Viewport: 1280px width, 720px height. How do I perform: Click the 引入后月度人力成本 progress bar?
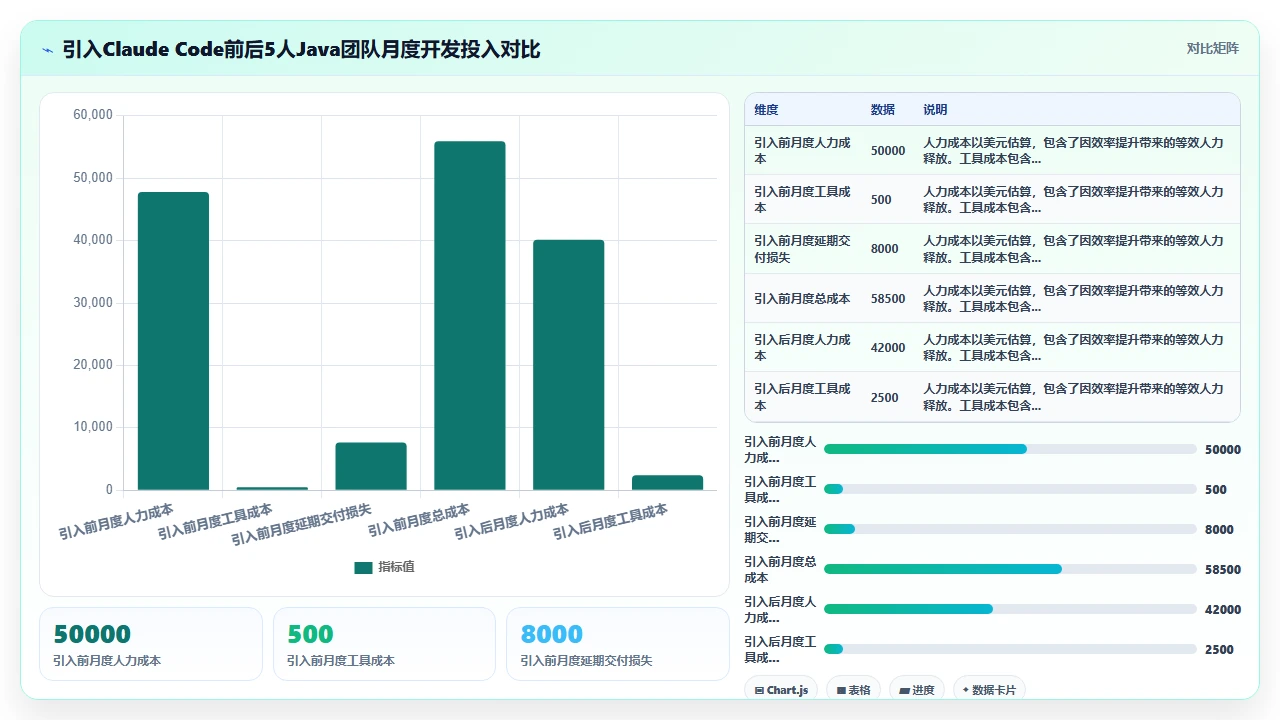(1010, 609)
